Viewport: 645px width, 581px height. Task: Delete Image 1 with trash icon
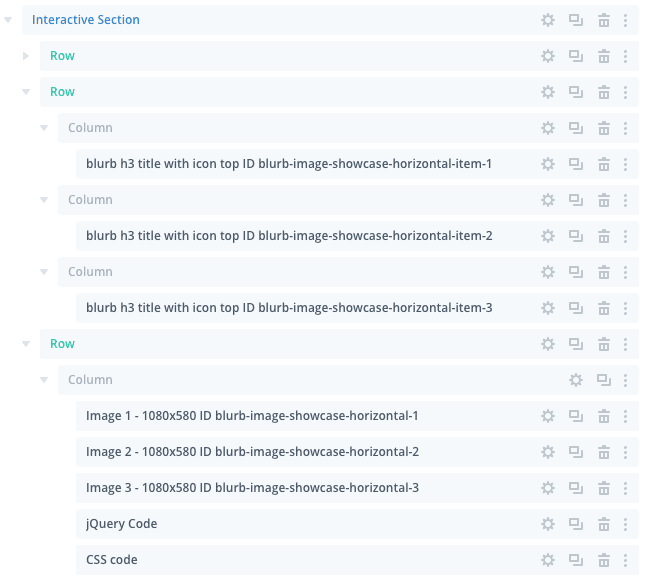pyautogui.click(x=603, y=416)
